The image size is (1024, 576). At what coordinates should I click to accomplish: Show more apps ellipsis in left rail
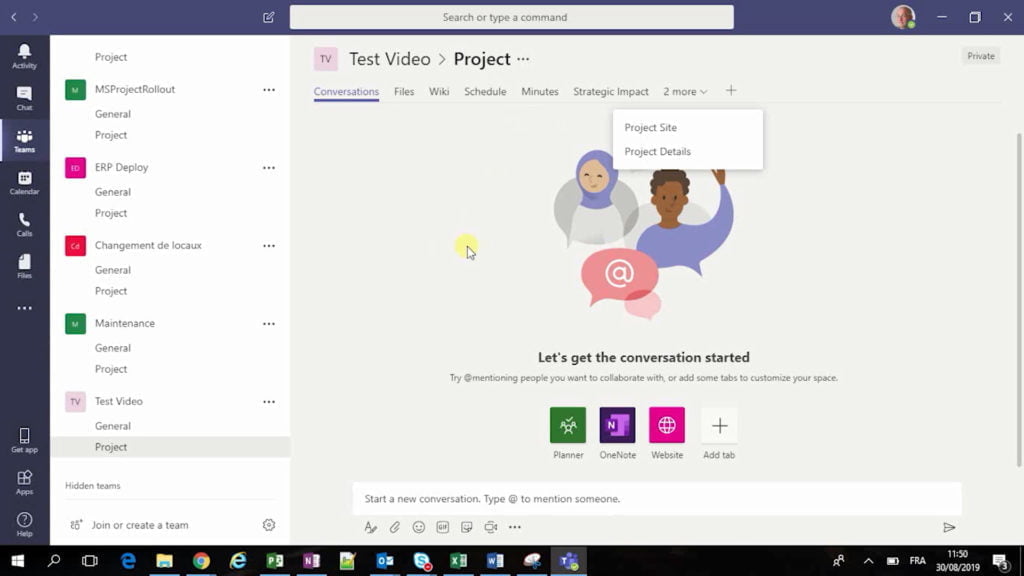tap(24, 308)
